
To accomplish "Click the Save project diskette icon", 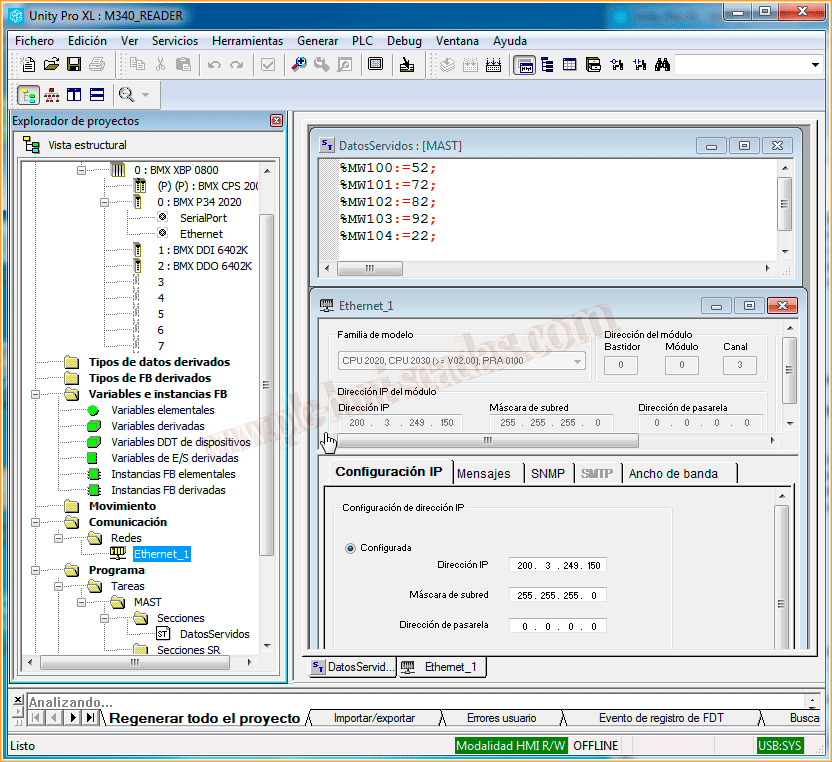I will (74, 65).
